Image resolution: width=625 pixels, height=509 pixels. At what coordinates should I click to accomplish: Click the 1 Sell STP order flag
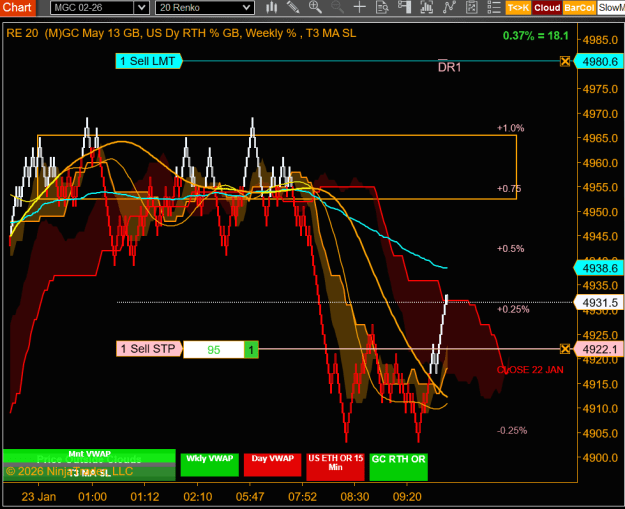(149, 349)
